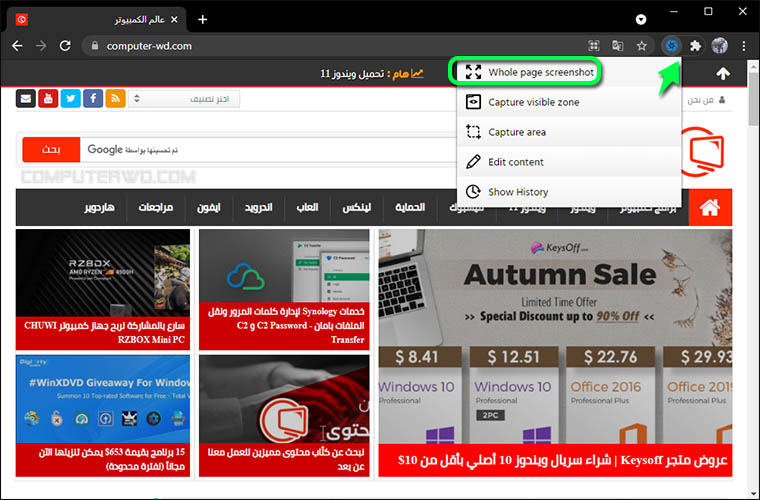Click the تحميل ويندوز 11 headline link
Screen dimensions: 760x500
pos(352,74)
